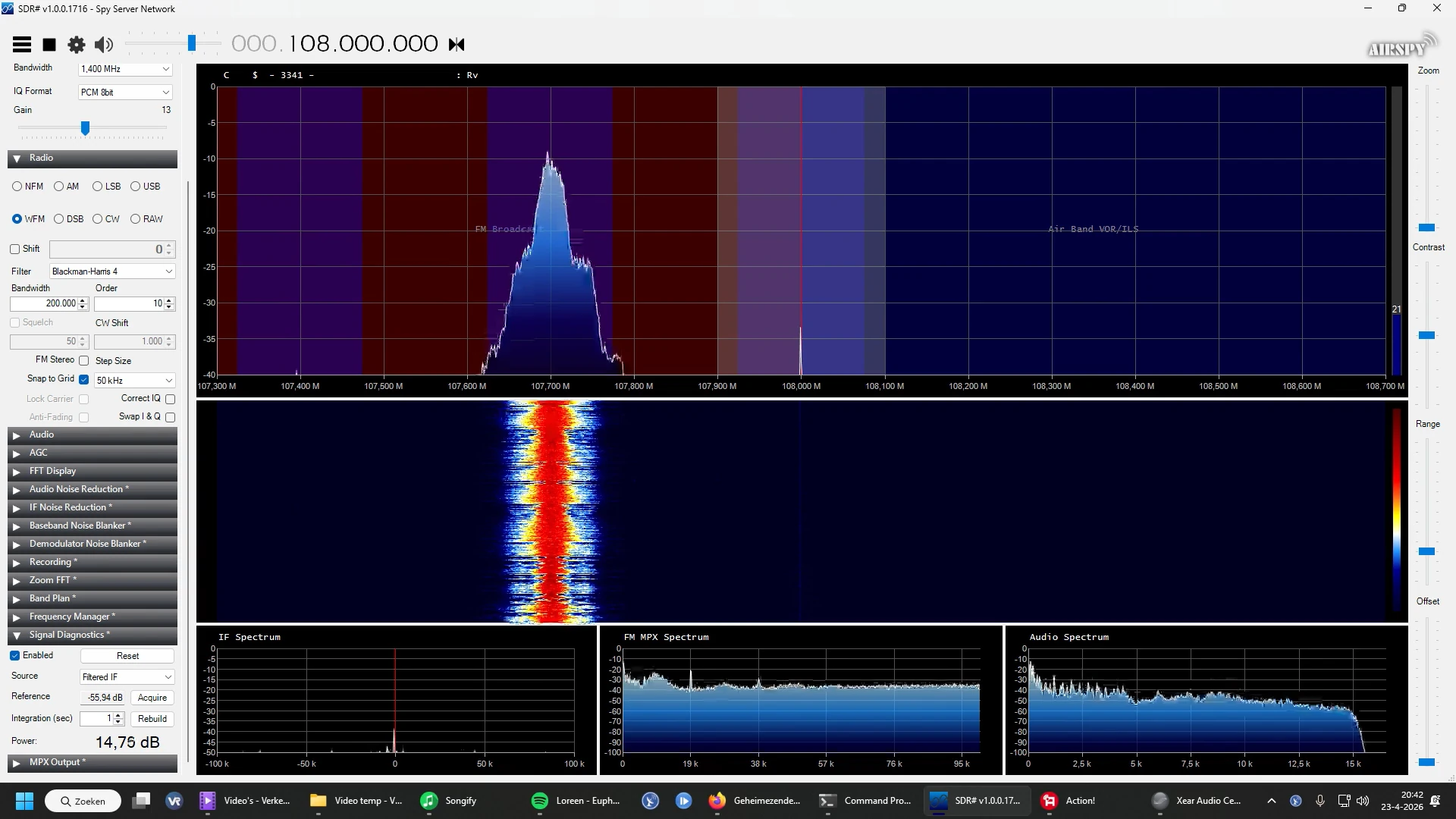Screen dimensions: 1456x819
Task: Open the system volume tray icon
Action: pyautogui.click(x=1363, y=801)
